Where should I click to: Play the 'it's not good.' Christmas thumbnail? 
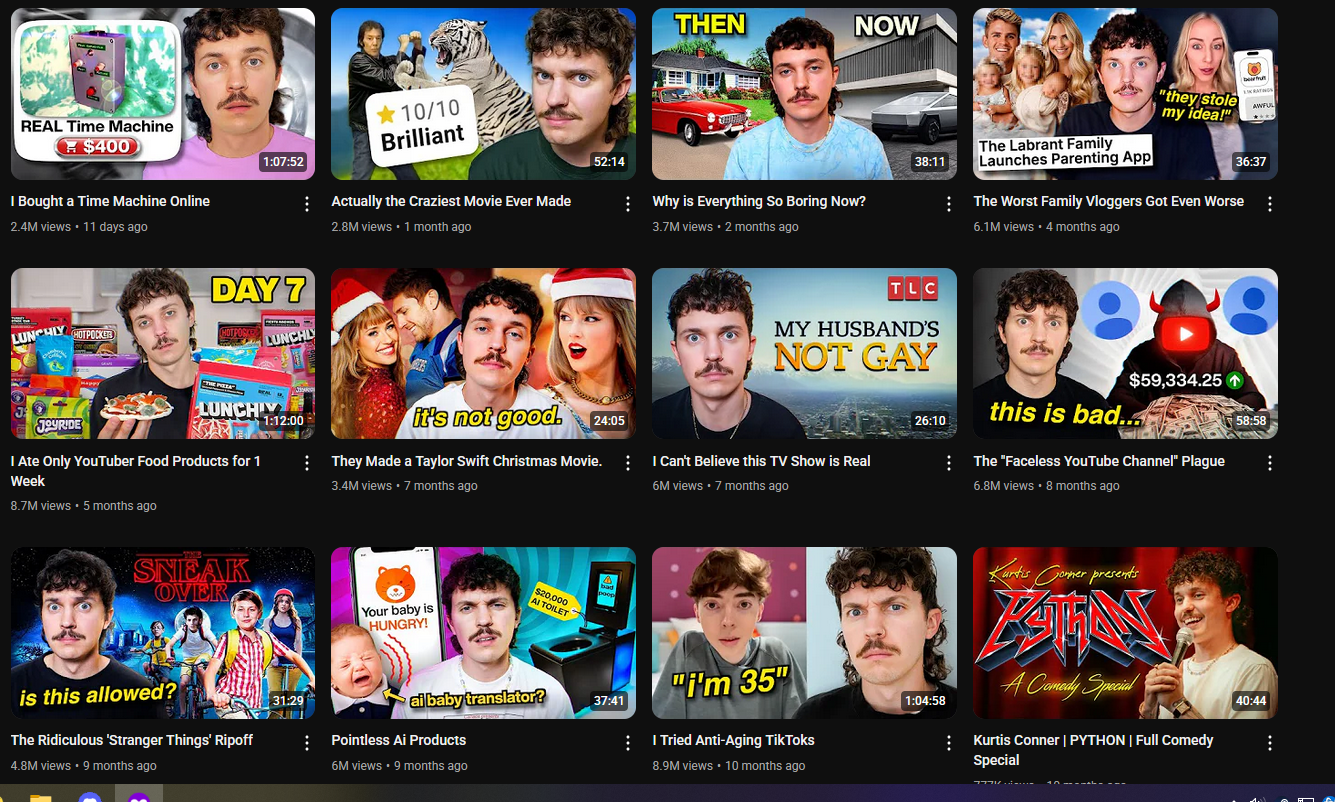pos(484,353)
